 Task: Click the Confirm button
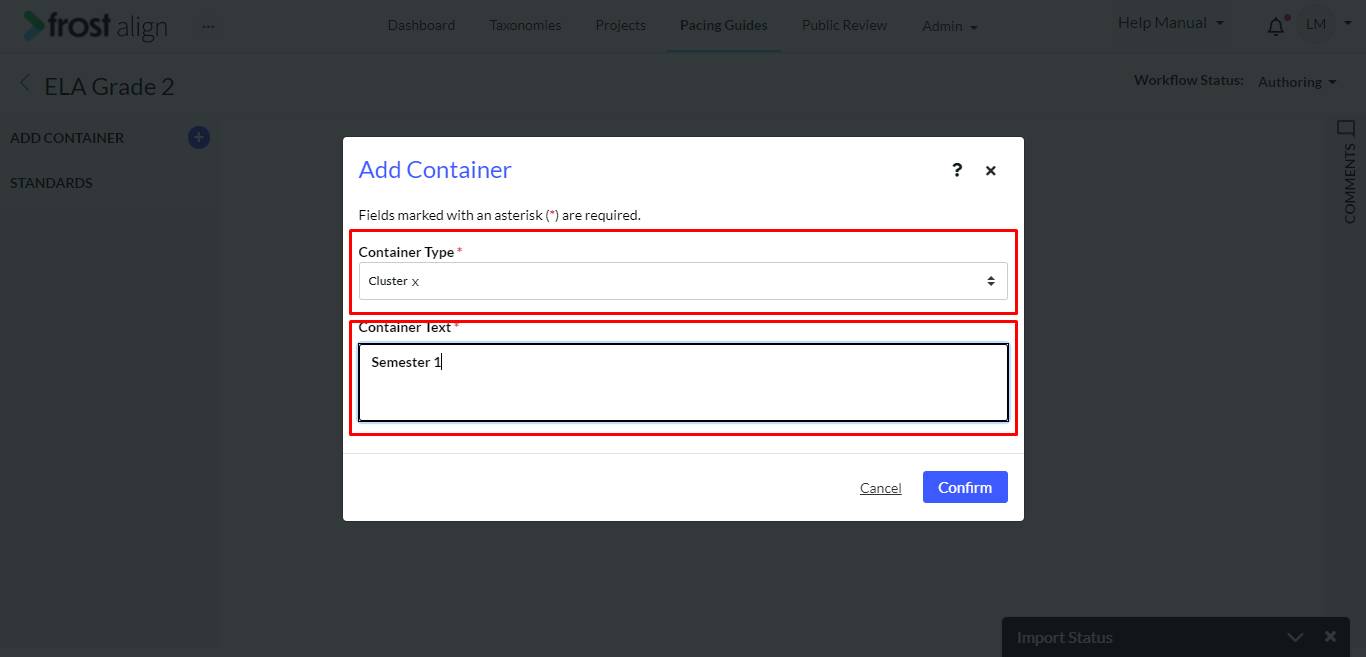click(x=965, y=487)
